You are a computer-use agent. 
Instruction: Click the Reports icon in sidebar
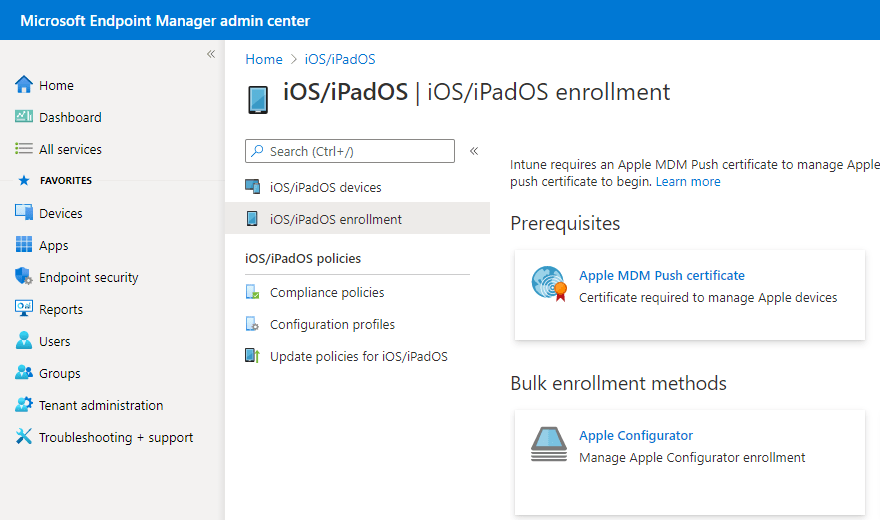pyautogui.click(x=24, y=309)
